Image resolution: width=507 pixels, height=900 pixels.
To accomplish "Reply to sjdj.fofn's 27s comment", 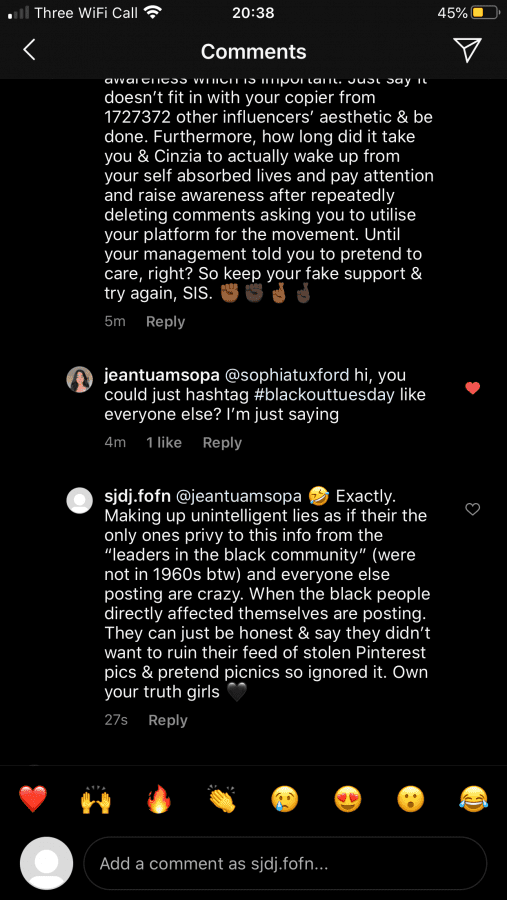I will coord(168,720).
